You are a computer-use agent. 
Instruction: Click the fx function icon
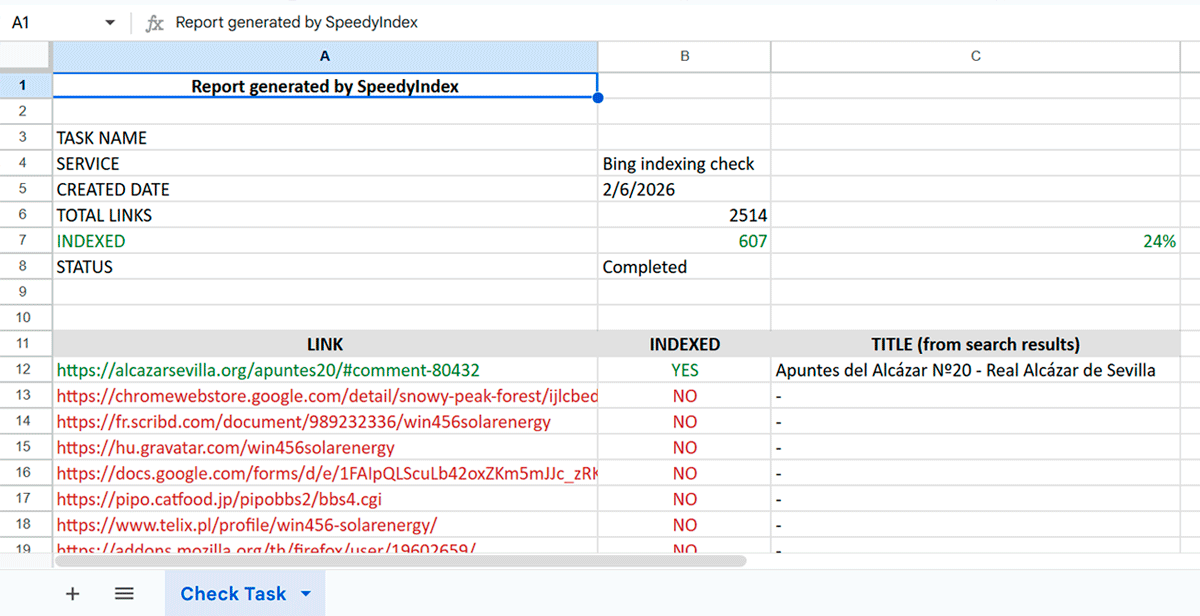[154, 23]
